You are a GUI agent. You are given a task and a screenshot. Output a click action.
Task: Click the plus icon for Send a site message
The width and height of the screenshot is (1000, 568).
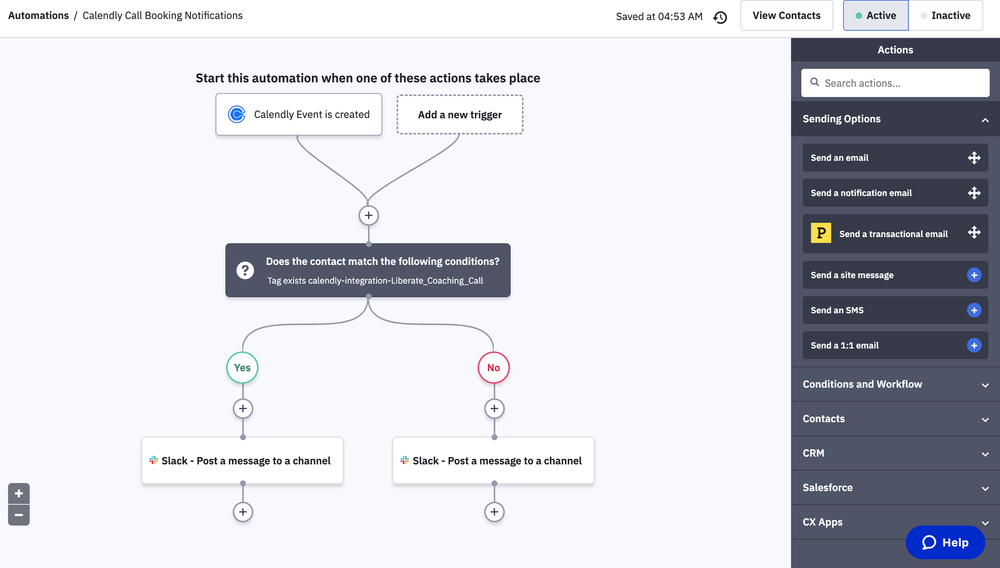[974, 275]
